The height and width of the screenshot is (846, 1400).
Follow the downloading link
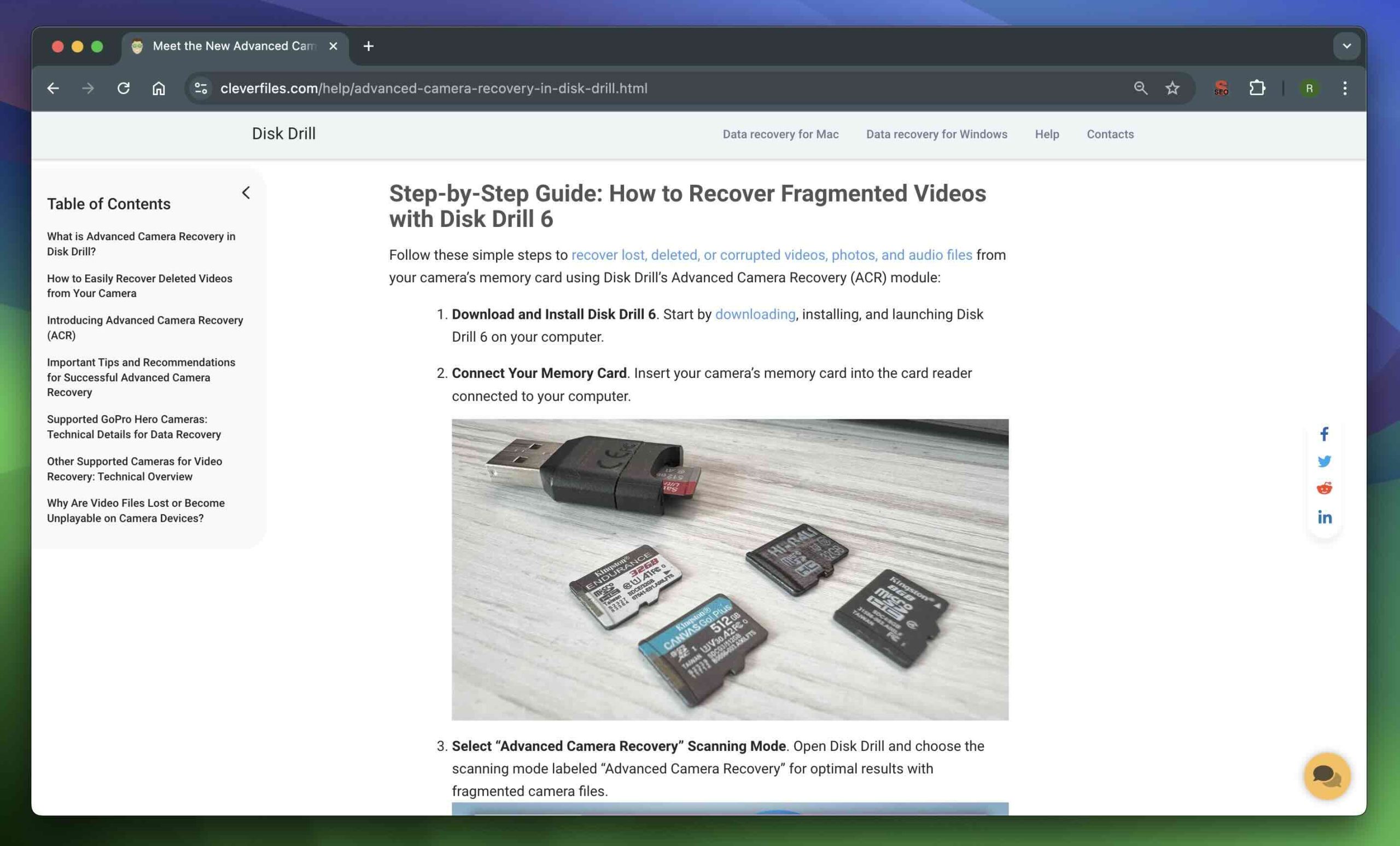pyautogui.click(x=755, y=314)
